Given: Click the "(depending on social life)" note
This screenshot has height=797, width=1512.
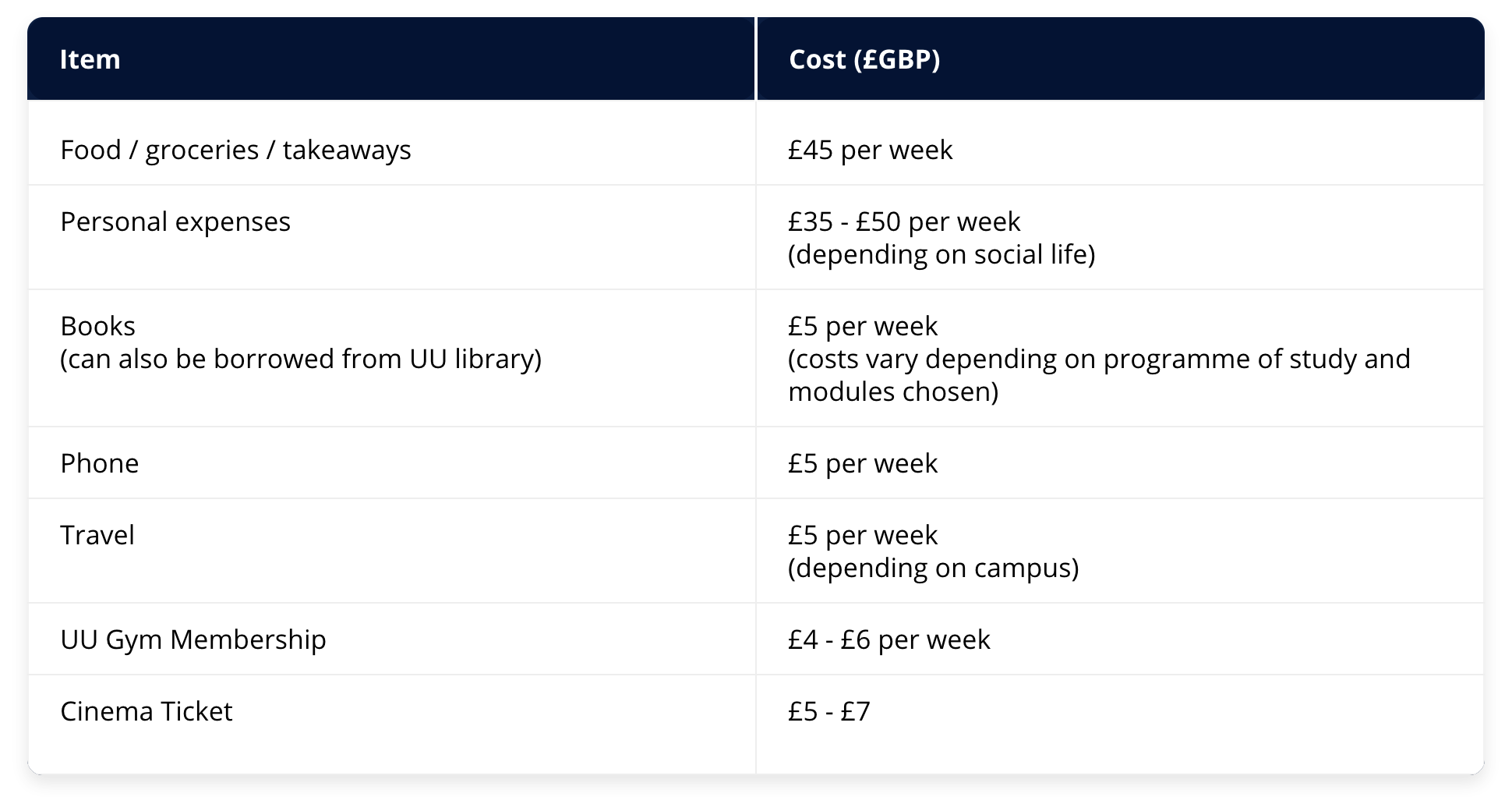Looking at the screenshot, I should [941, 254].
